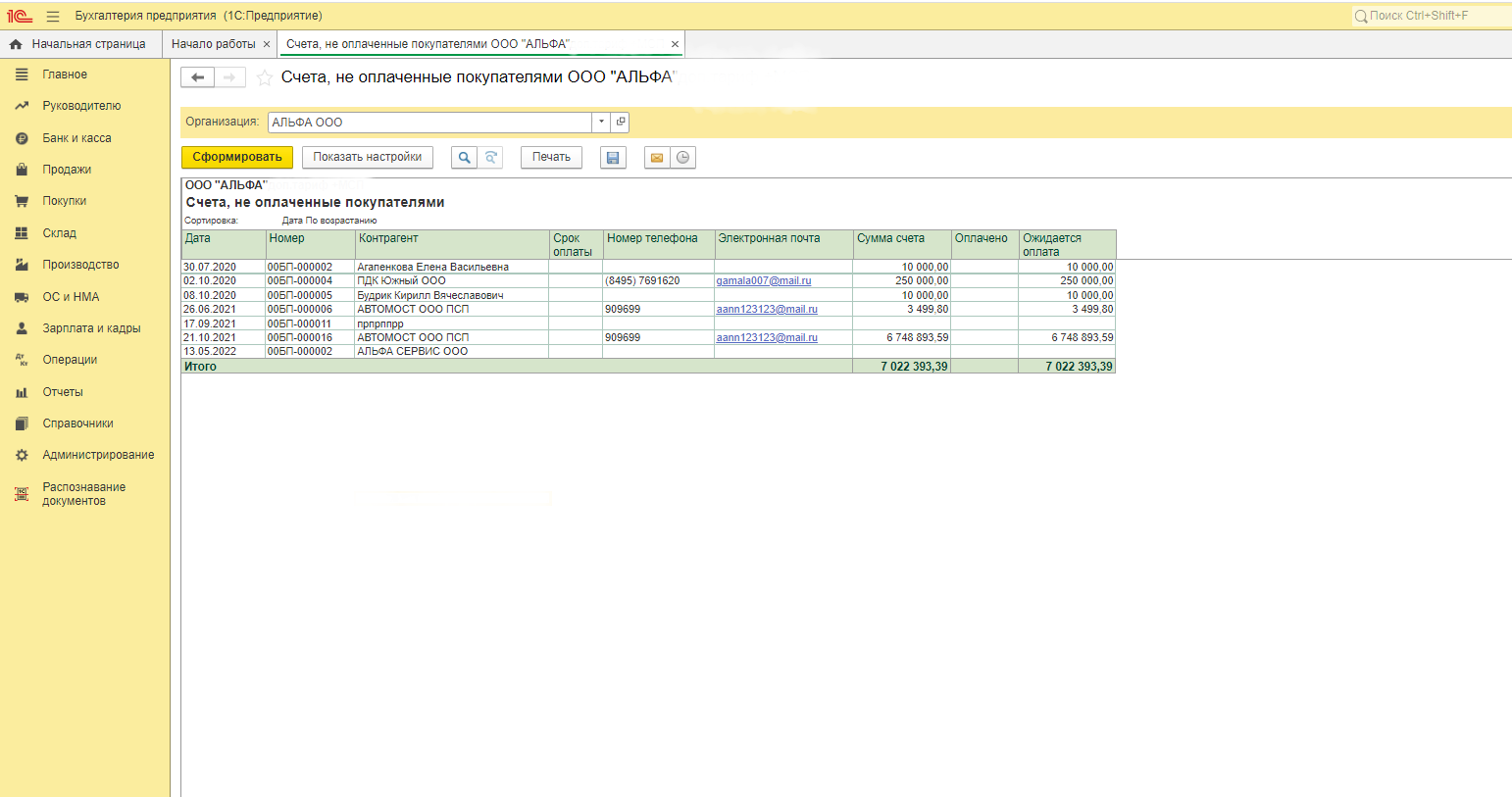Screen dimensions: 1512x797
Task: Click the Главное section icon in the sidebar
Action: pyautogui.click(x=22, y=75)
